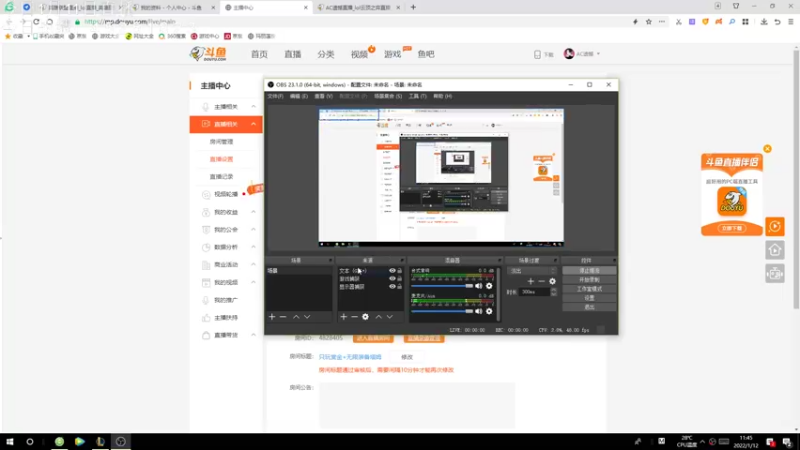Click 开始录制 to start recording in OBS

click(589, 280)
